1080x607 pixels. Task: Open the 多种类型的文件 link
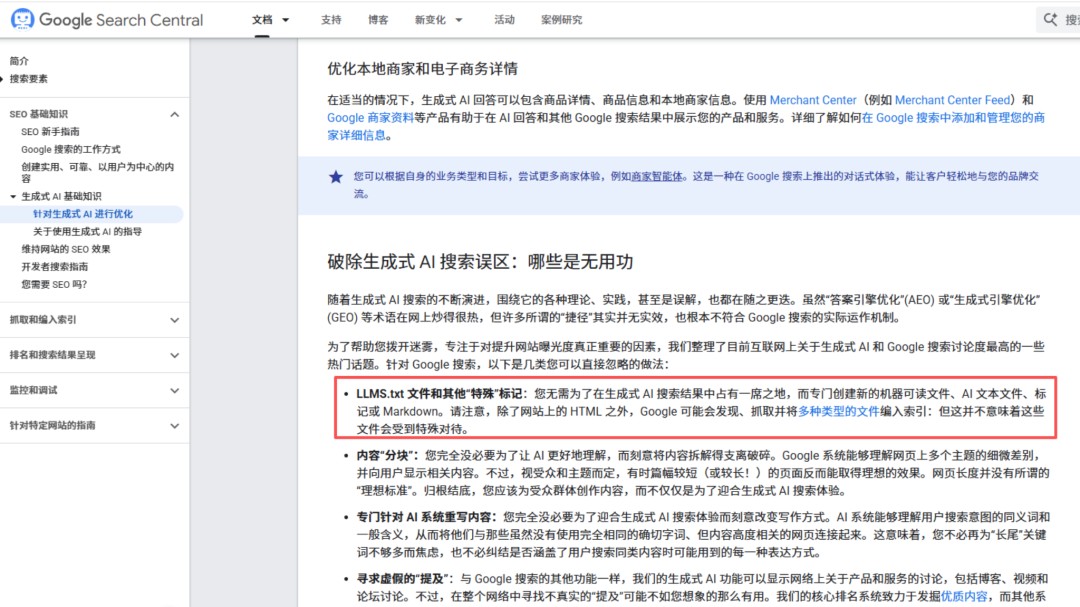pos(839,411)
